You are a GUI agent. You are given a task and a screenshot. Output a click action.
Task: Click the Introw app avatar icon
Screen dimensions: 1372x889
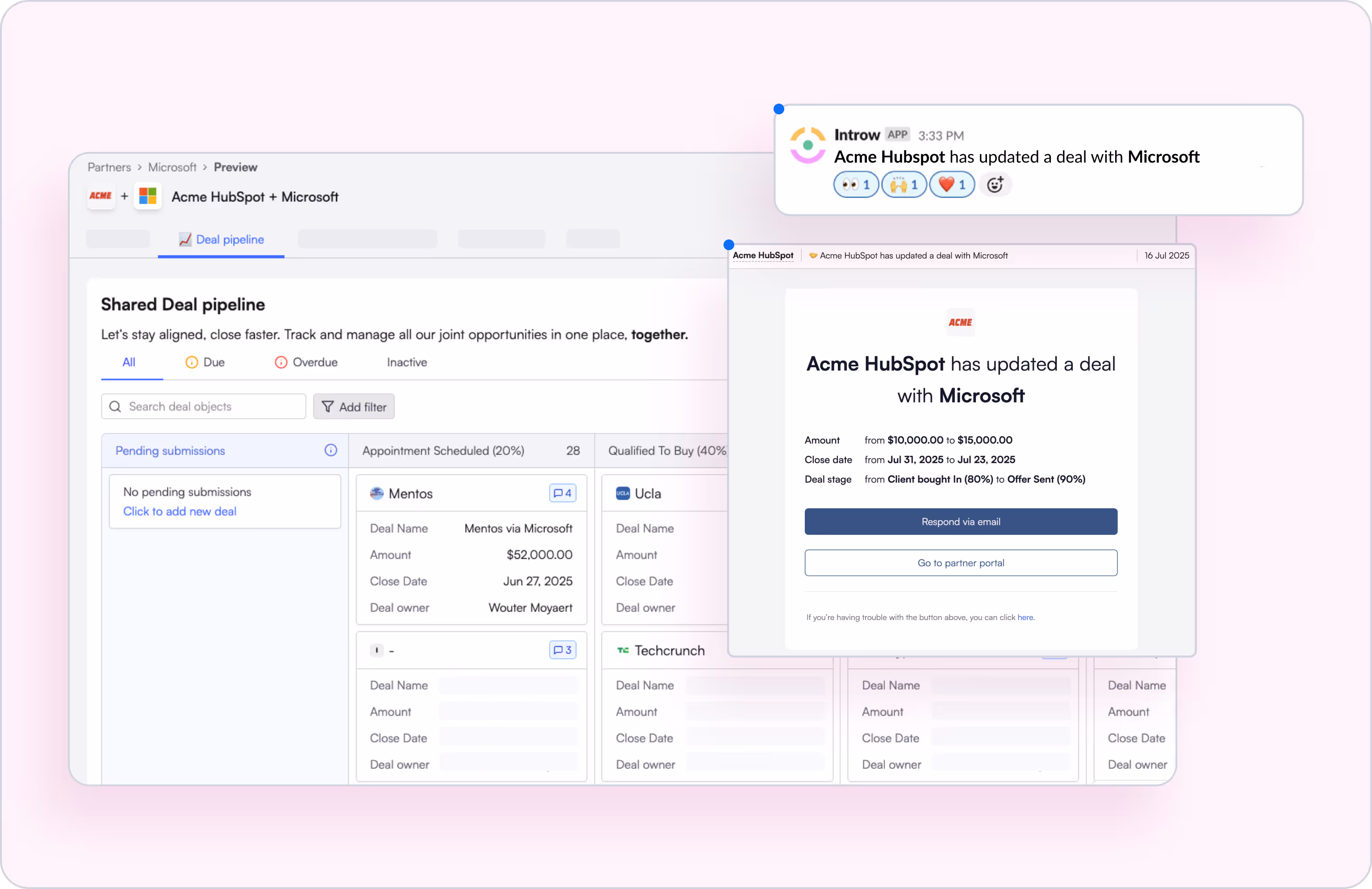[x=807, y=145]
